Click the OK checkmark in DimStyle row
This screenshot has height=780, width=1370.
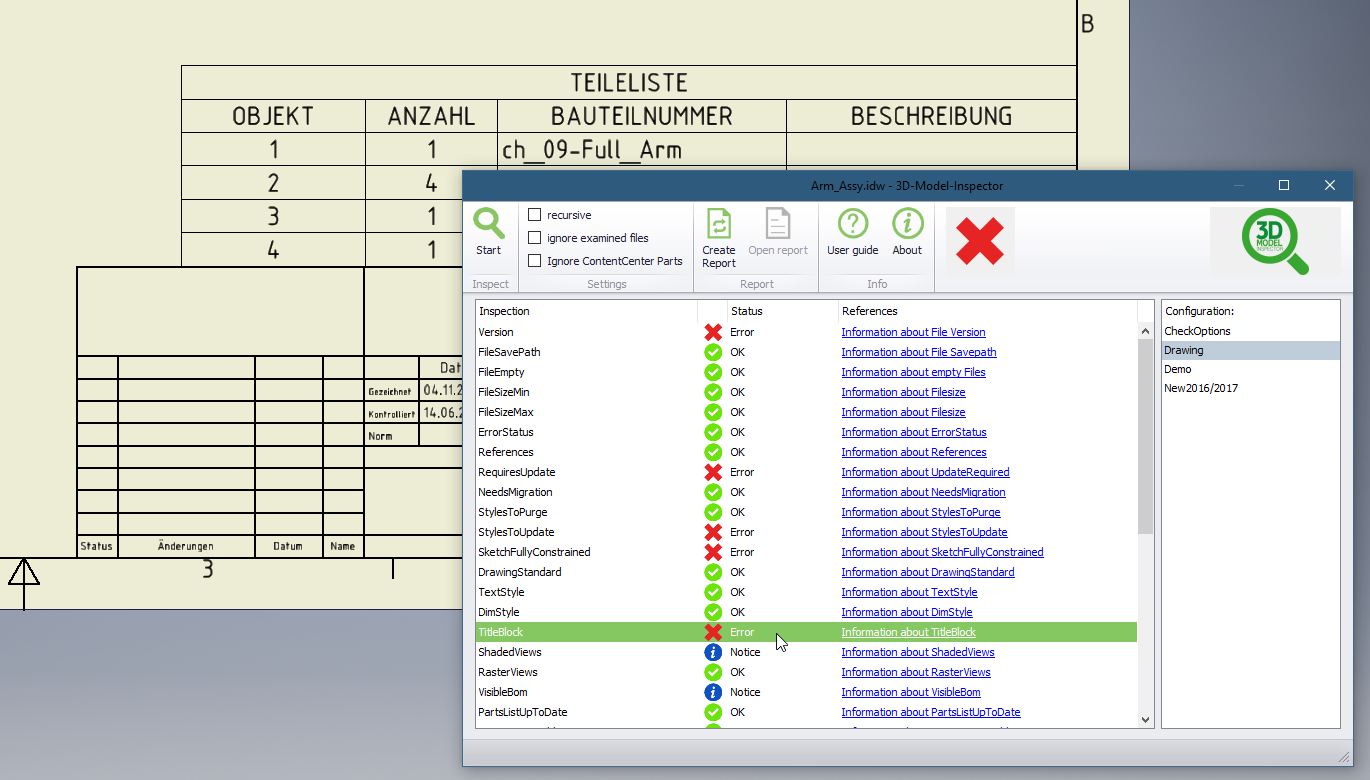coord(713,612)
